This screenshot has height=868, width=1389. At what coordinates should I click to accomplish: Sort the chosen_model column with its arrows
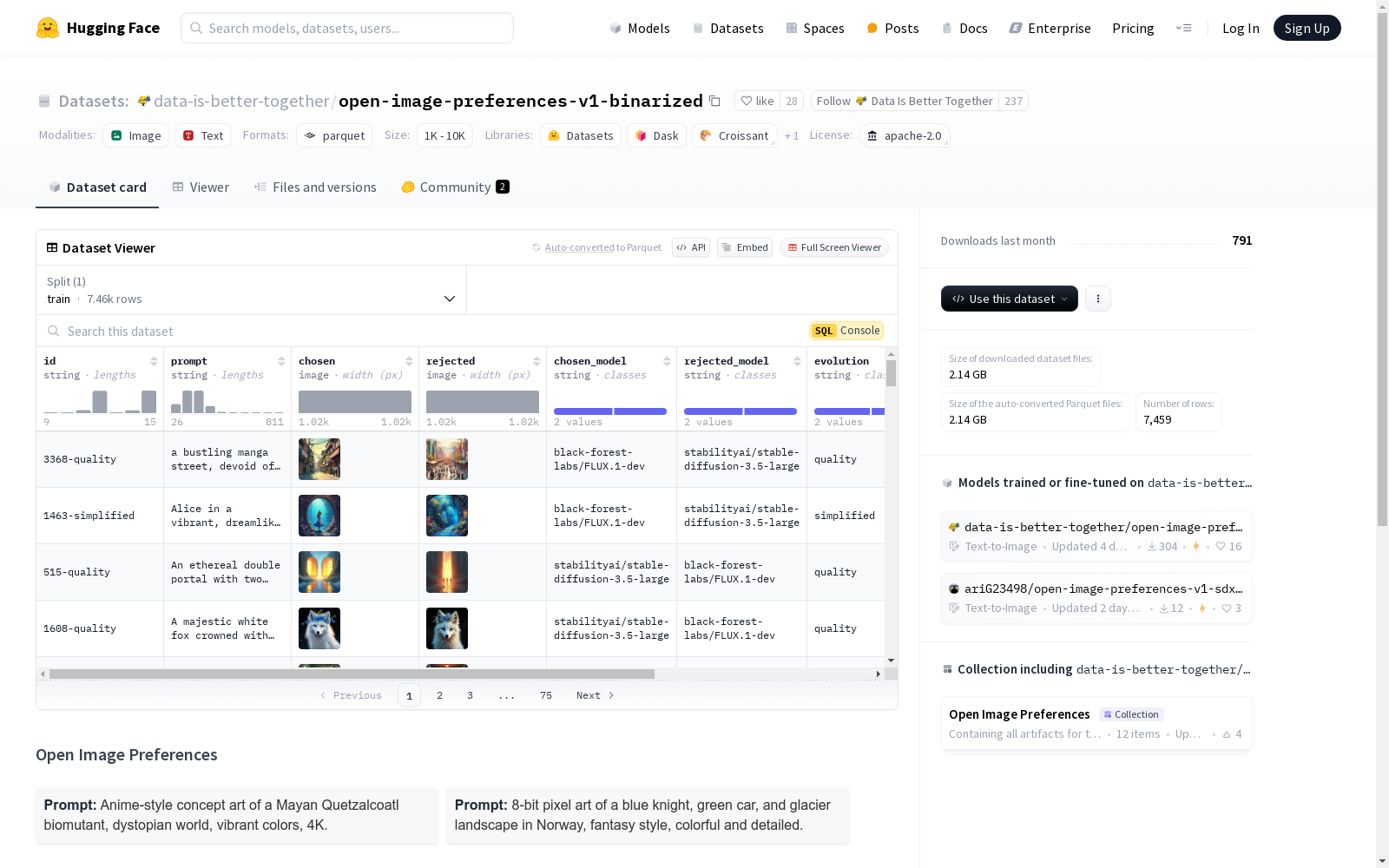(x=667, y=361)
